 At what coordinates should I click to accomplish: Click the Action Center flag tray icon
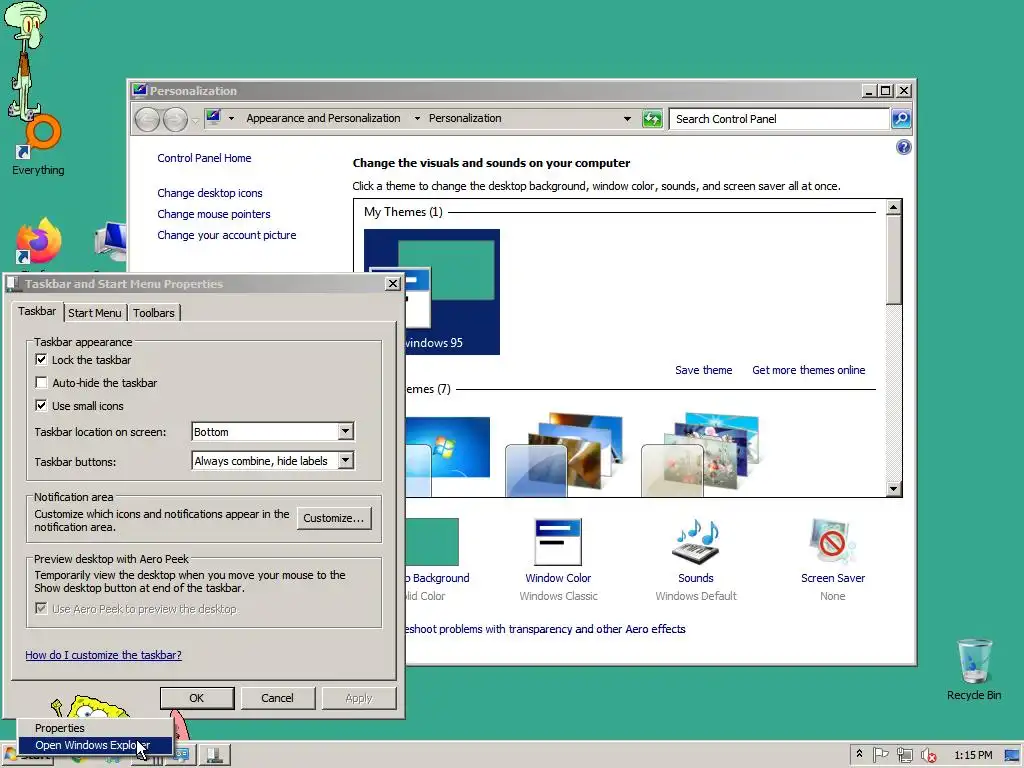[880, 755]
